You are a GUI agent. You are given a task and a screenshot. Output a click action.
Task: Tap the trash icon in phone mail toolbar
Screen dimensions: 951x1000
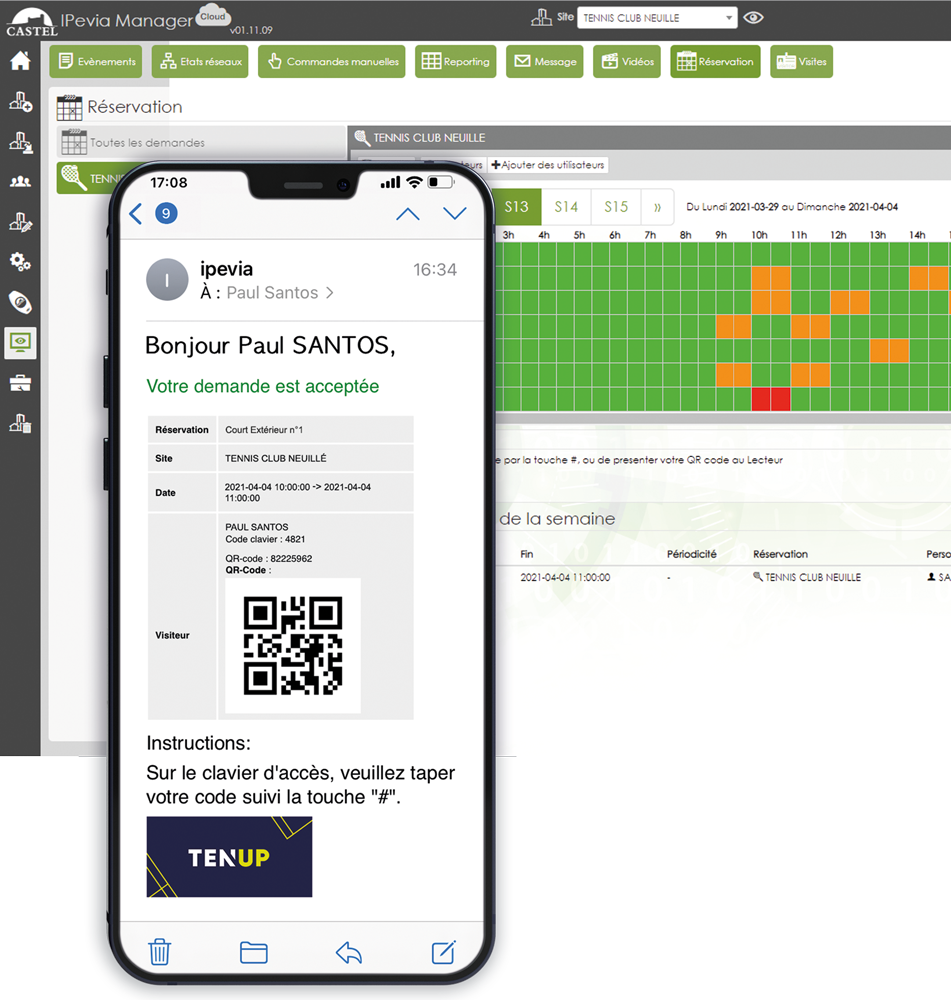click(x=159, y=952)
